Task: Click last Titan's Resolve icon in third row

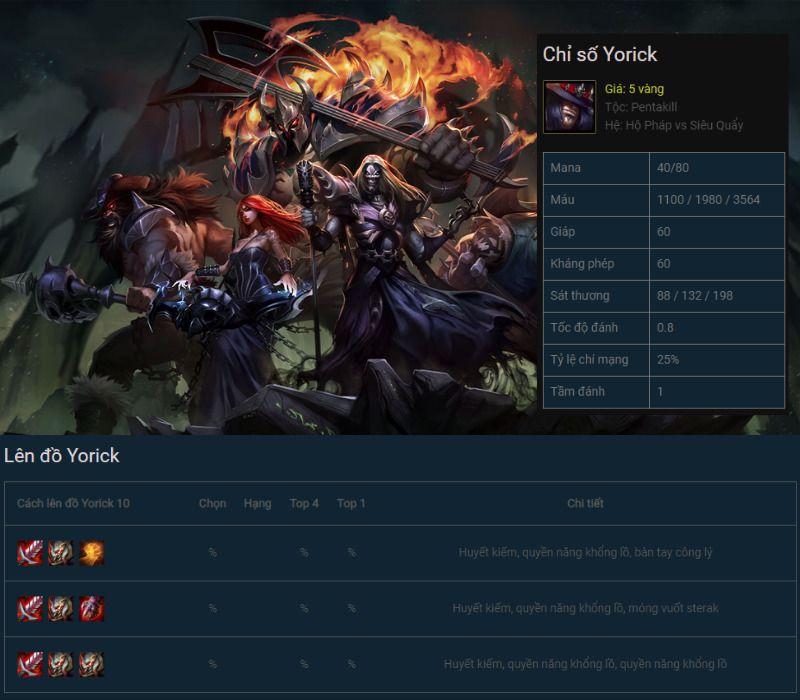Action: tap(91, 664)
